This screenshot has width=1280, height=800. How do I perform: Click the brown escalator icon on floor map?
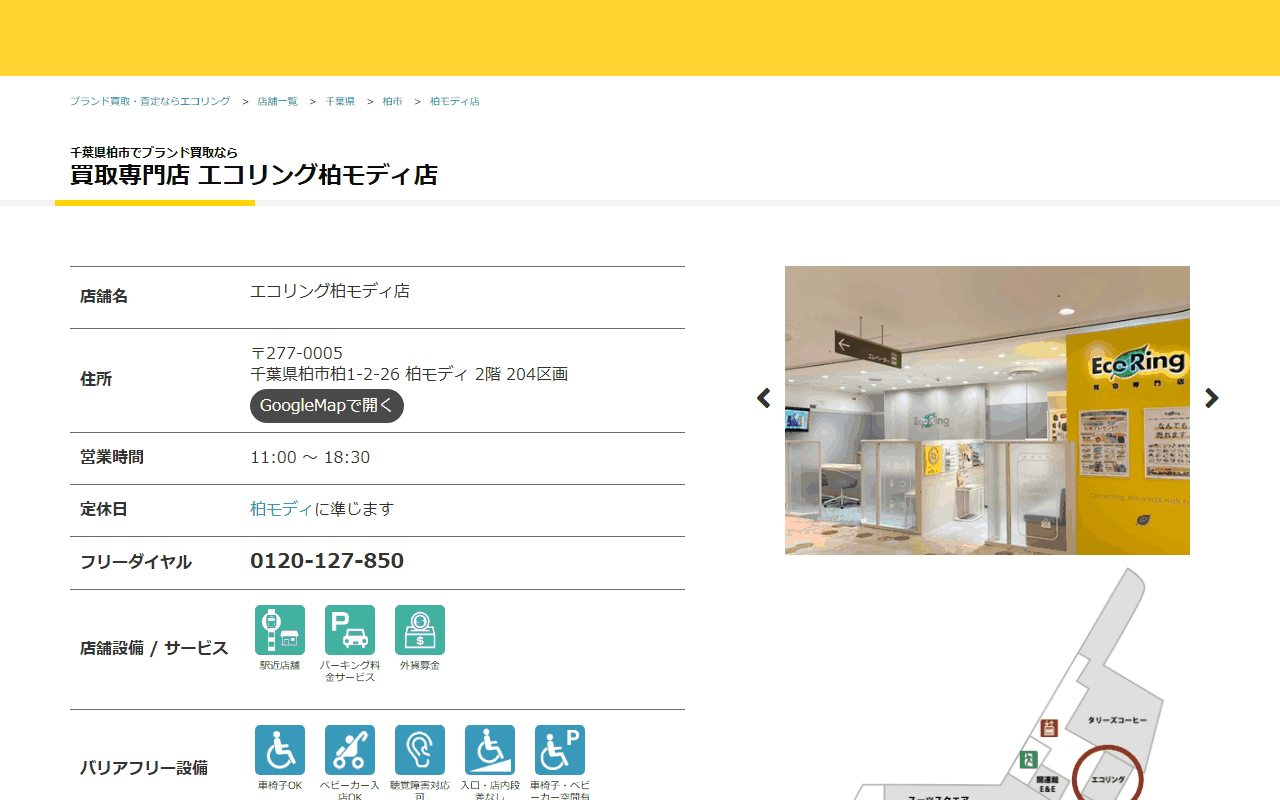pos(1049,728)
